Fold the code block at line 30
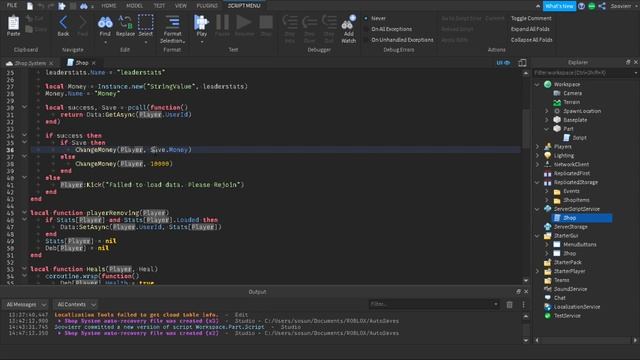 click(x=24, y=107)
